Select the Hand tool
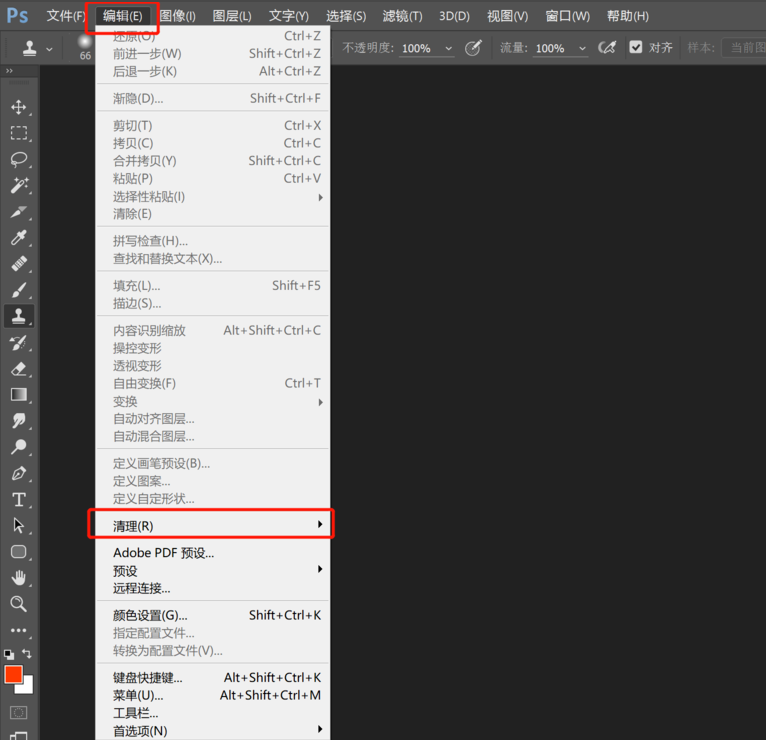766x740 pixels. coord(19,578)
